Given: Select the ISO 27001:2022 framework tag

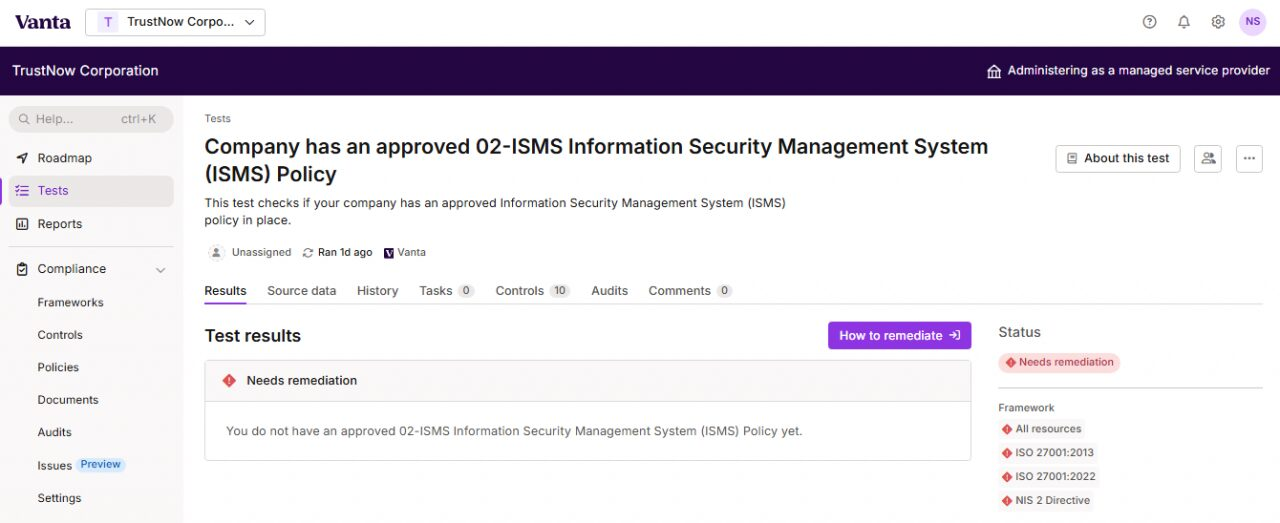Looking at the screenshot, I should 1048,477.
